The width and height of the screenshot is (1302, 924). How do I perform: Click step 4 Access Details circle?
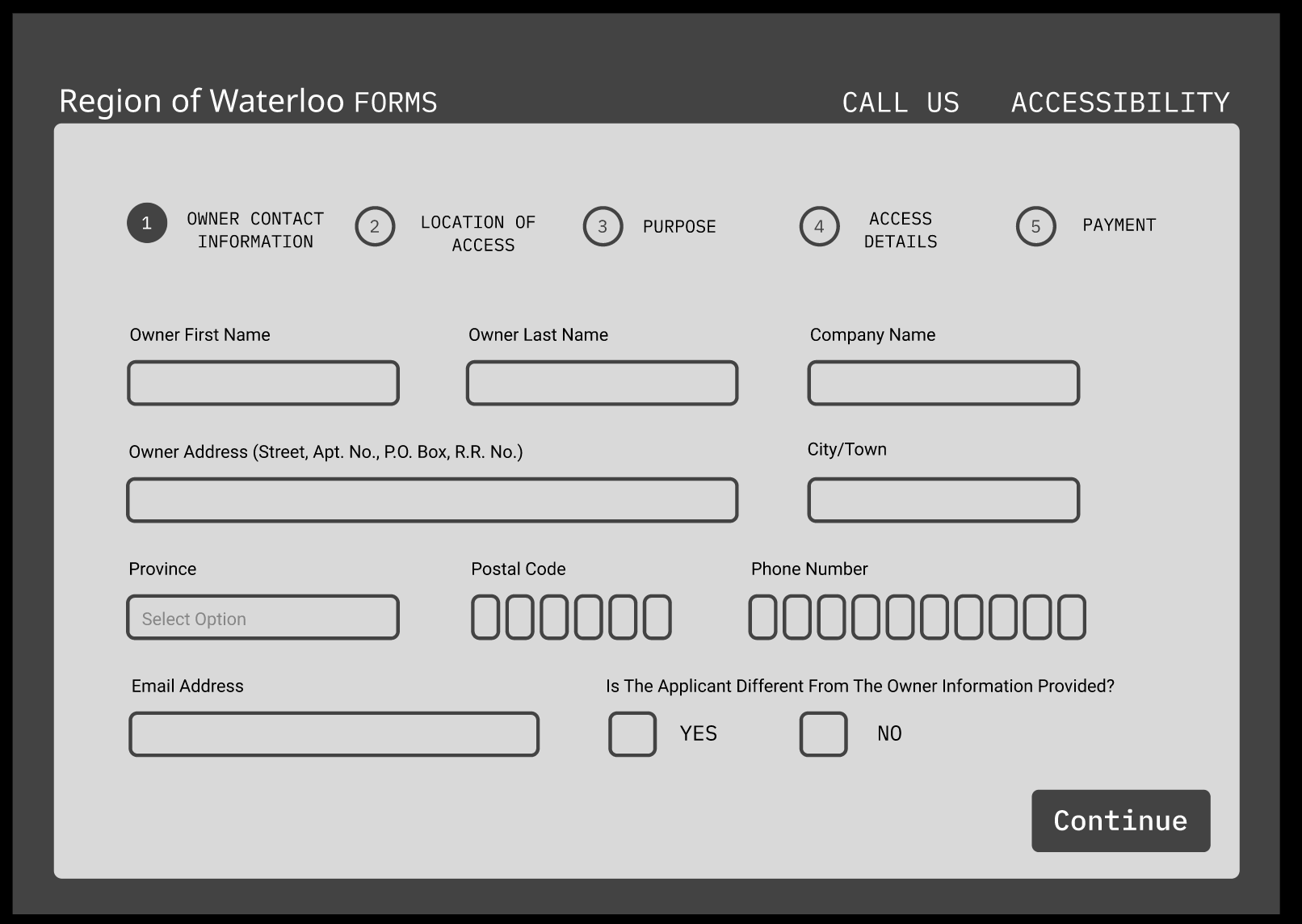pyautogui.click(x=819, y=227)
